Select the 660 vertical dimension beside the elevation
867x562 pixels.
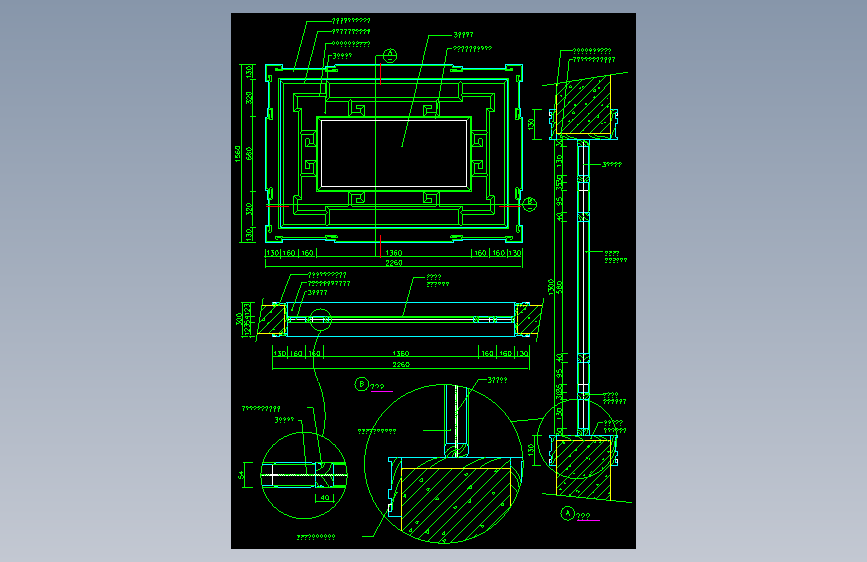249,153
